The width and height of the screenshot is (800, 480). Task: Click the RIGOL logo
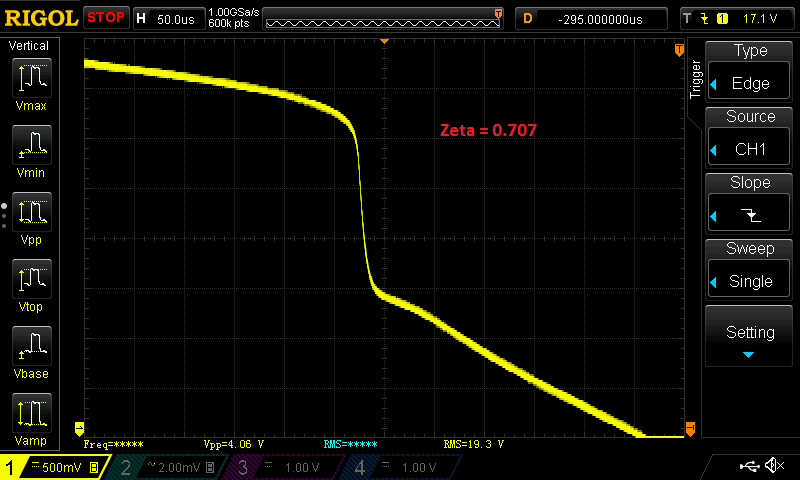click(x=41, y=18)
